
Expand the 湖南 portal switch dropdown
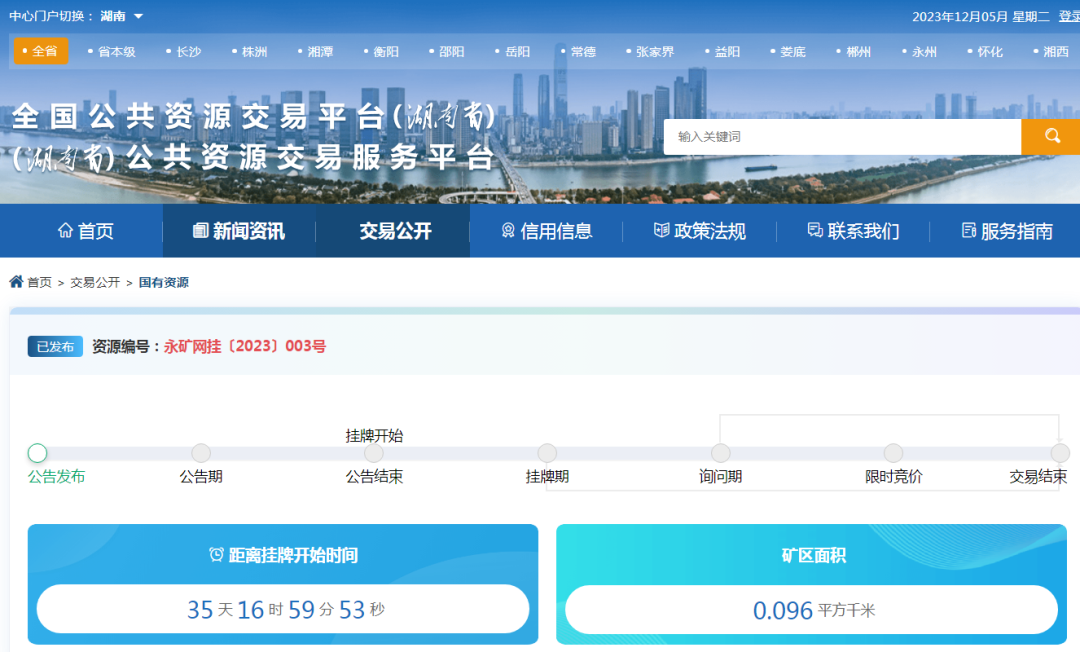point(122,16)
